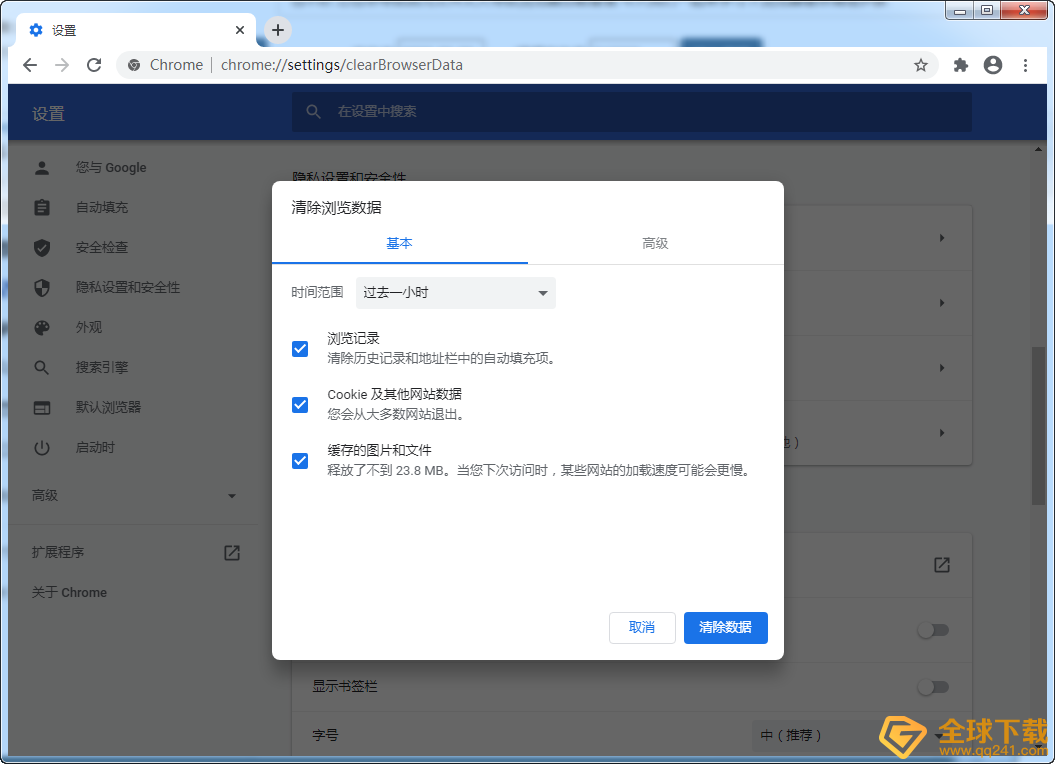
Task: Click the 安全检查 shield icon in sidebar
Action: pos(41,247)
